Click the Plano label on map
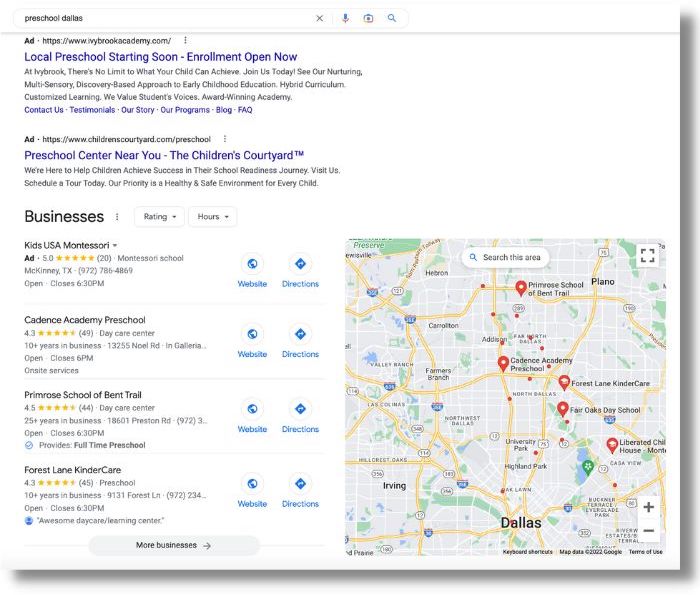Image resolution: width=700 pixels, height=595 pixels. tap(603, 282)
